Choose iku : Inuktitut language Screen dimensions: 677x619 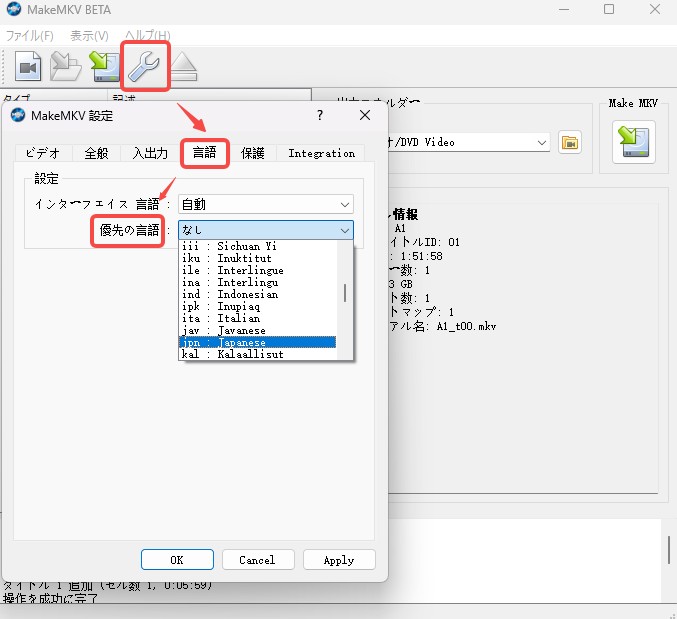click(257, 258)
